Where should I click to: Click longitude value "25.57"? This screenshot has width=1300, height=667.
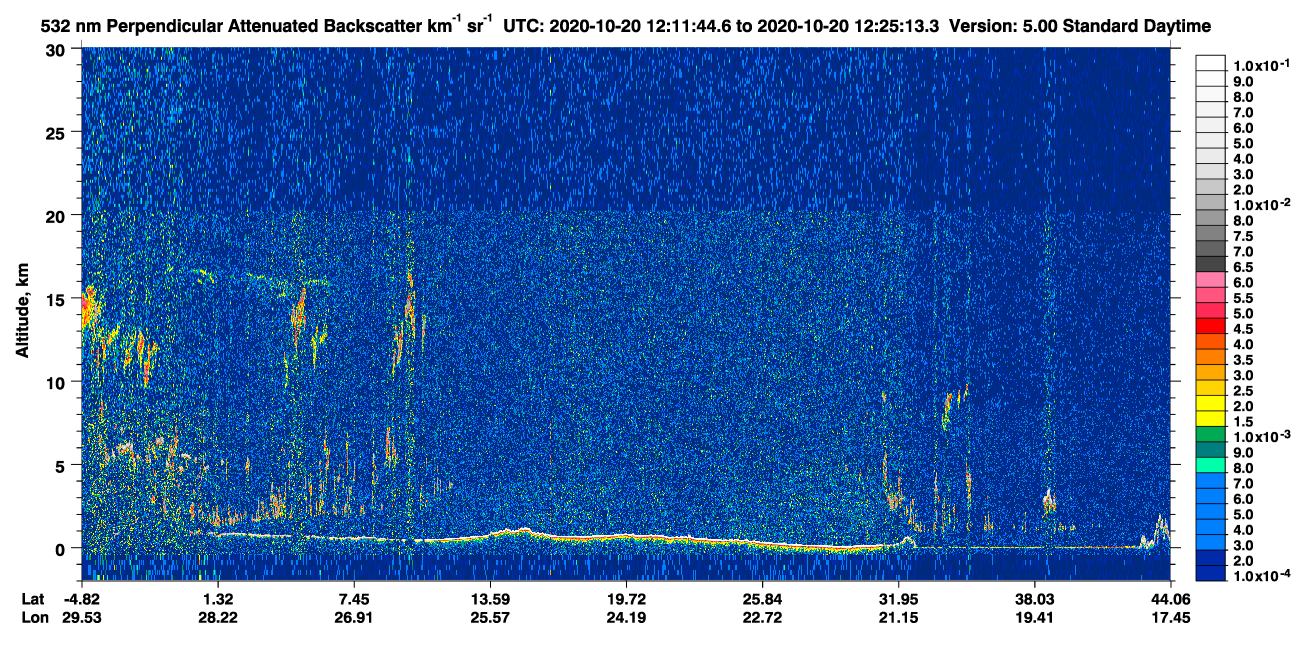coord(490,618)
